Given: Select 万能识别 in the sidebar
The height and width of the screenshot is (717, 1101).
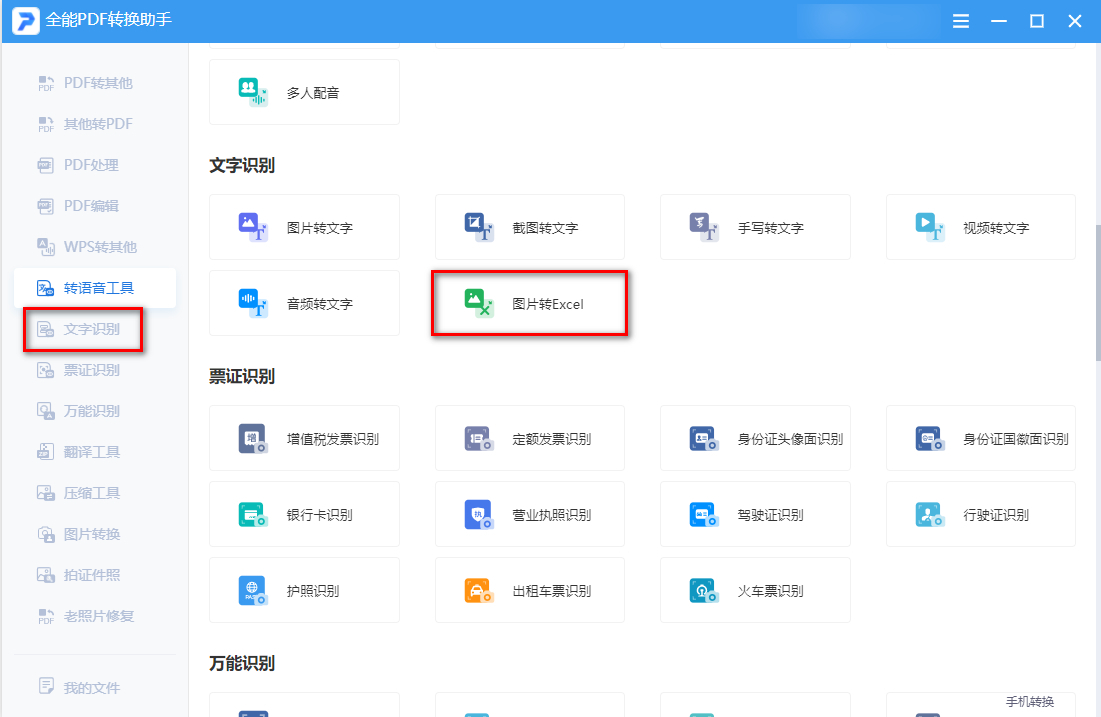Looking at the screenshot, I should (95, 411).
